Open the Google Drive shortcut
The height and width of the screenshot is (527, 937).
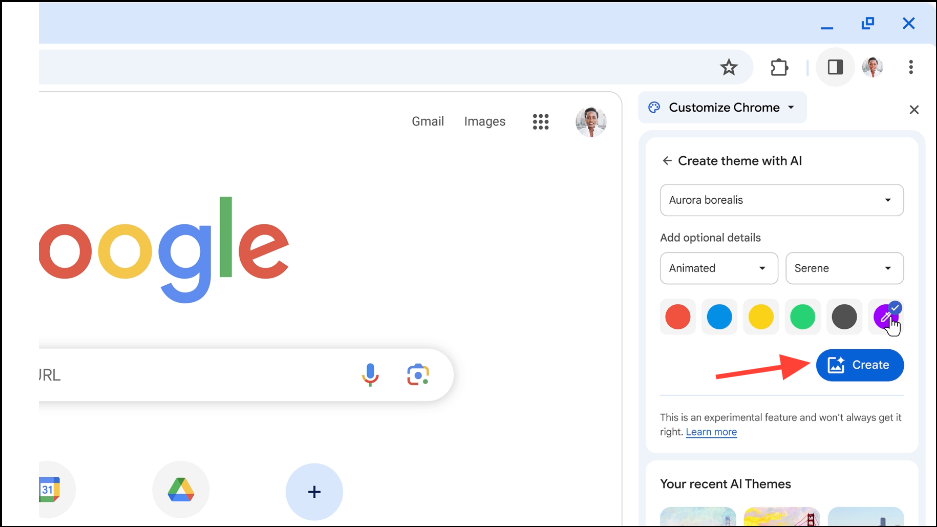[x=181, y=490]
